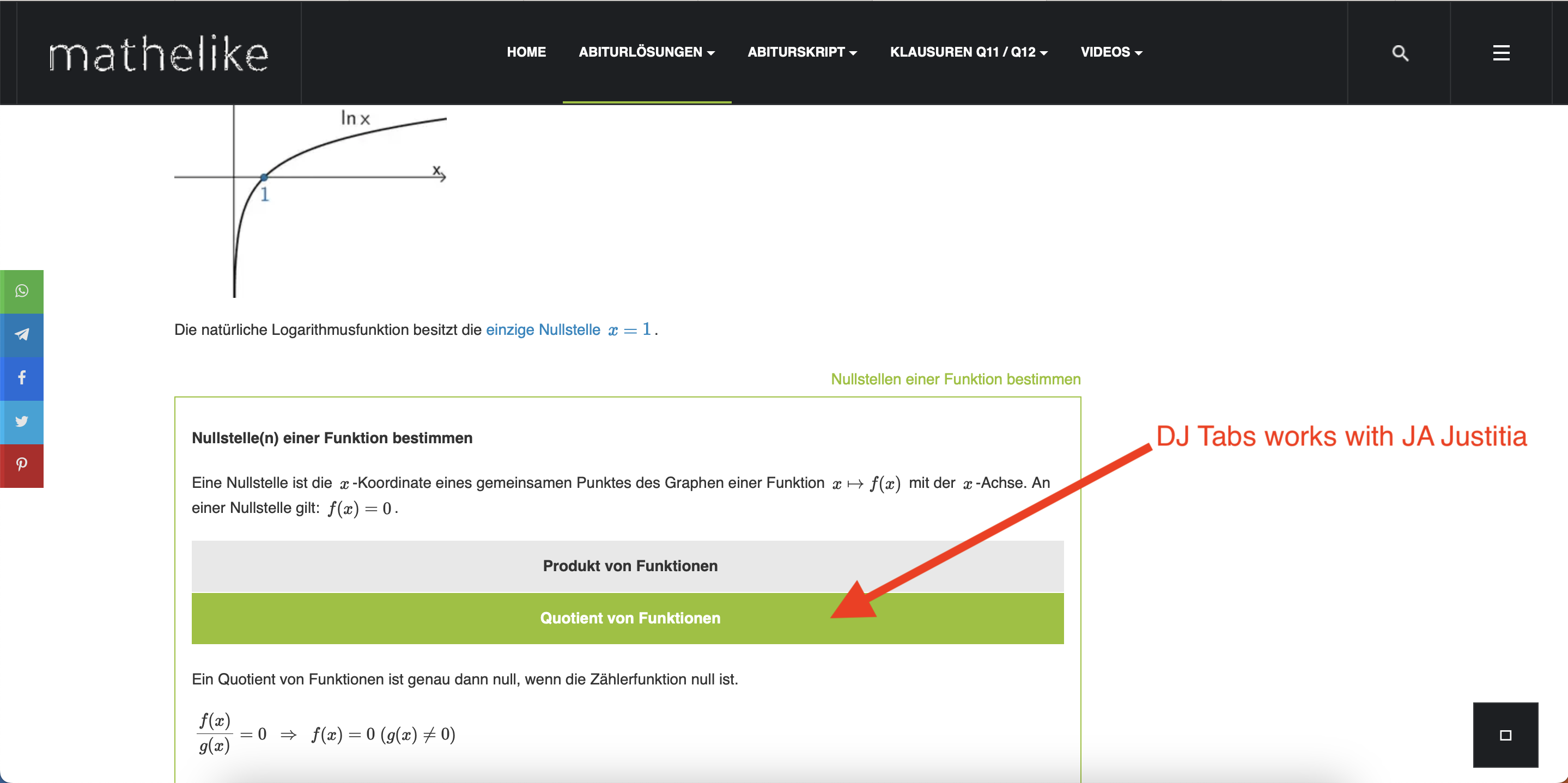The width and height of the screenshot is (1568, 783).
Task: Click the search magnifier icon
Action: 1400,53
